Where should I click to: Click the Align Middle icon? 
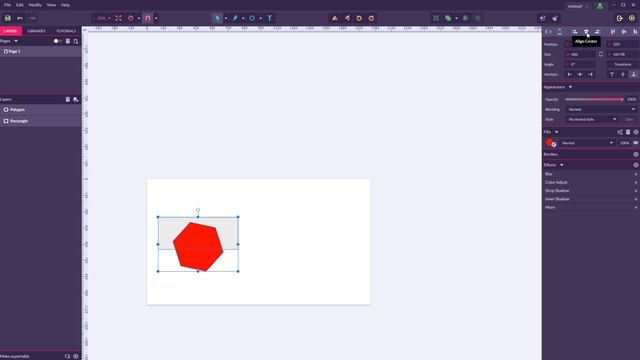click(x=624, y=31)
